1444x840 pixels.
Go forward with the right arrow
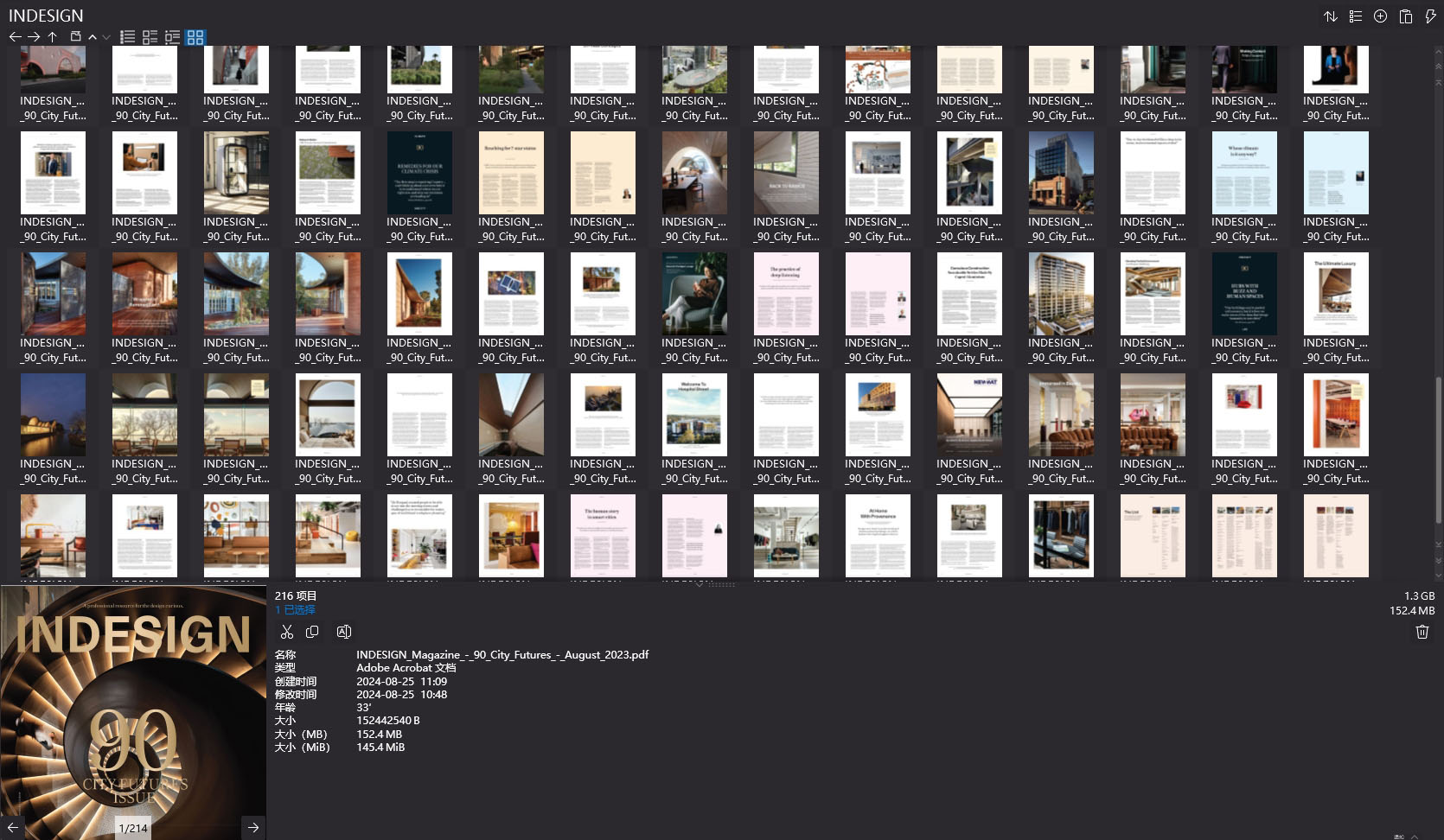pyautogui.click(x=34, y=37)
